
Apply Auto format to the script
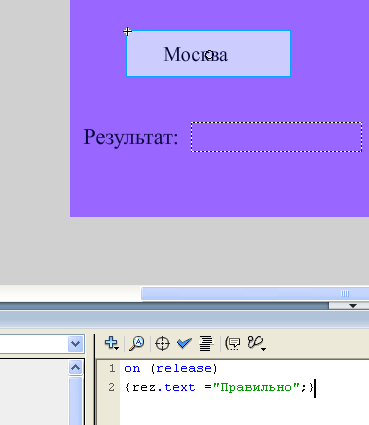[206, 343]
